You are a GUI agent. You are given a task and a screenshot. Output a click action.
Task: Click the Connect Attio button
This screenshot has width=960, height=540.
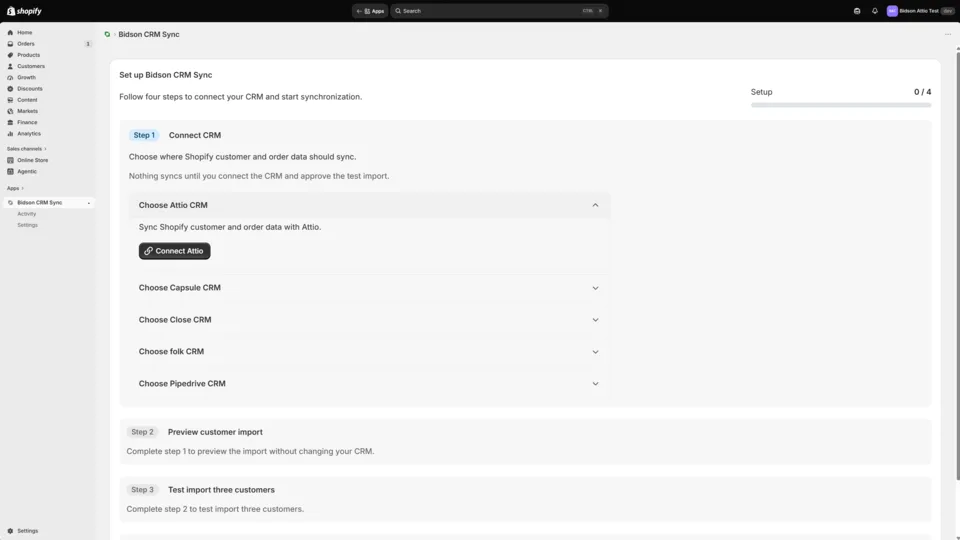coord(174,251)
